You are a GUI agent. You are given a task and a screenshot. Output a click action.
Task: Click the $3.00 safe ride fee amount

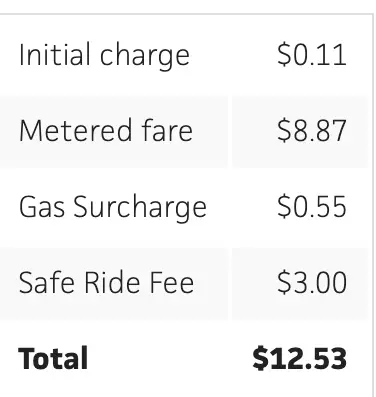(x=312, y=282)
